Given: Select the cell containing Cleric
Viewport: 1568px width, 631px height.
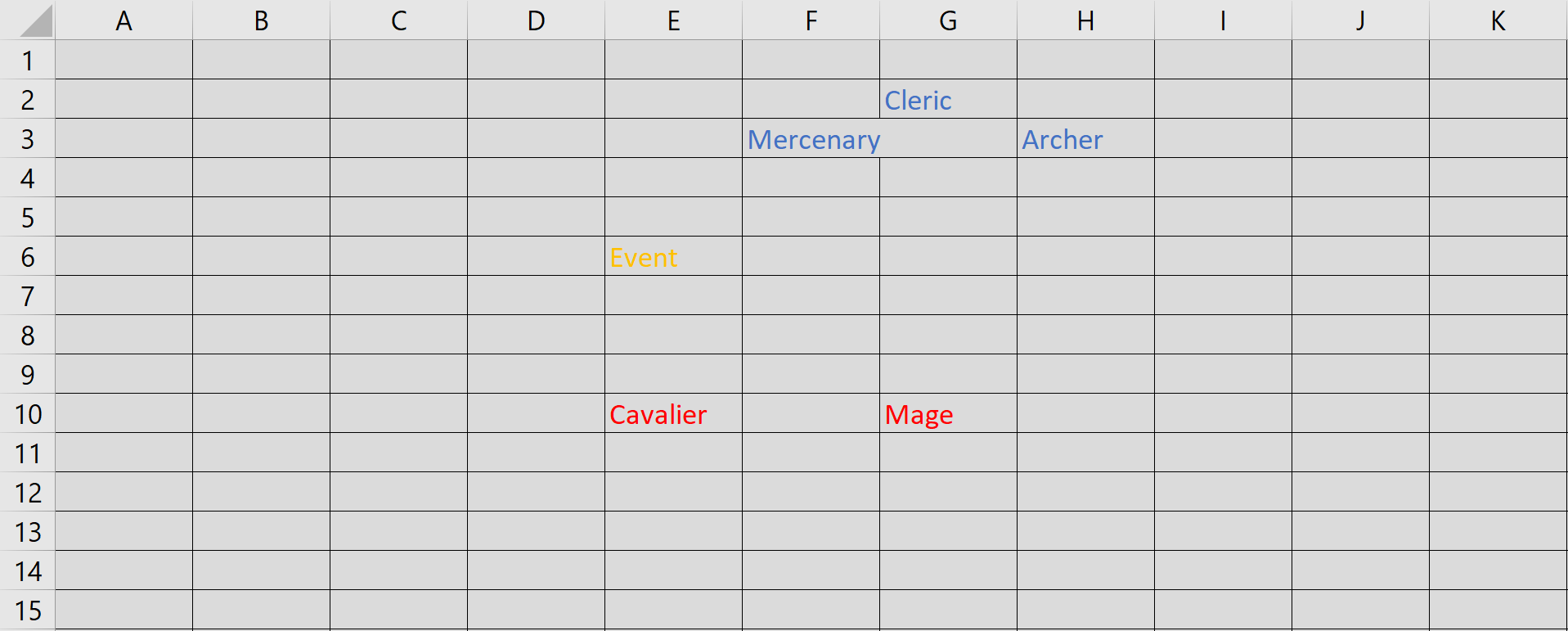Looking at the screenshot, I should 947,100.
